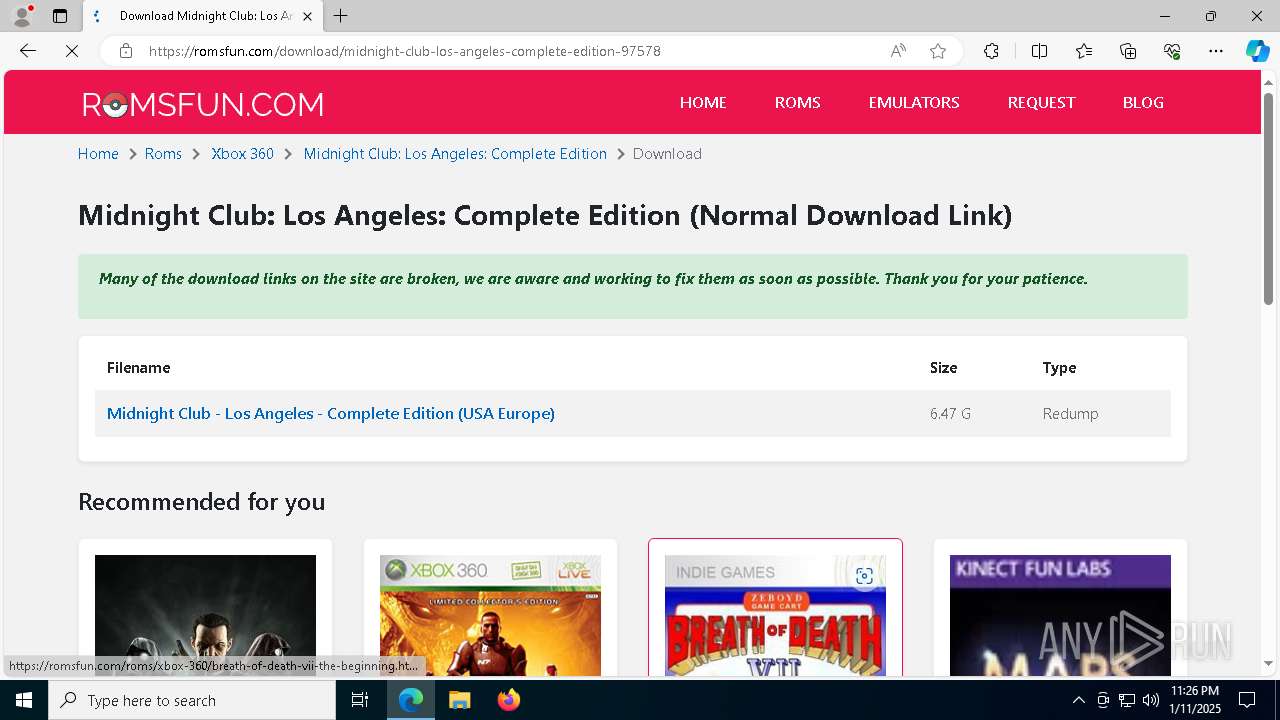The image size is (1280, 720).
Task: Toggle split screen icon
Action: pyautogui.click(x=1039, y=51)
